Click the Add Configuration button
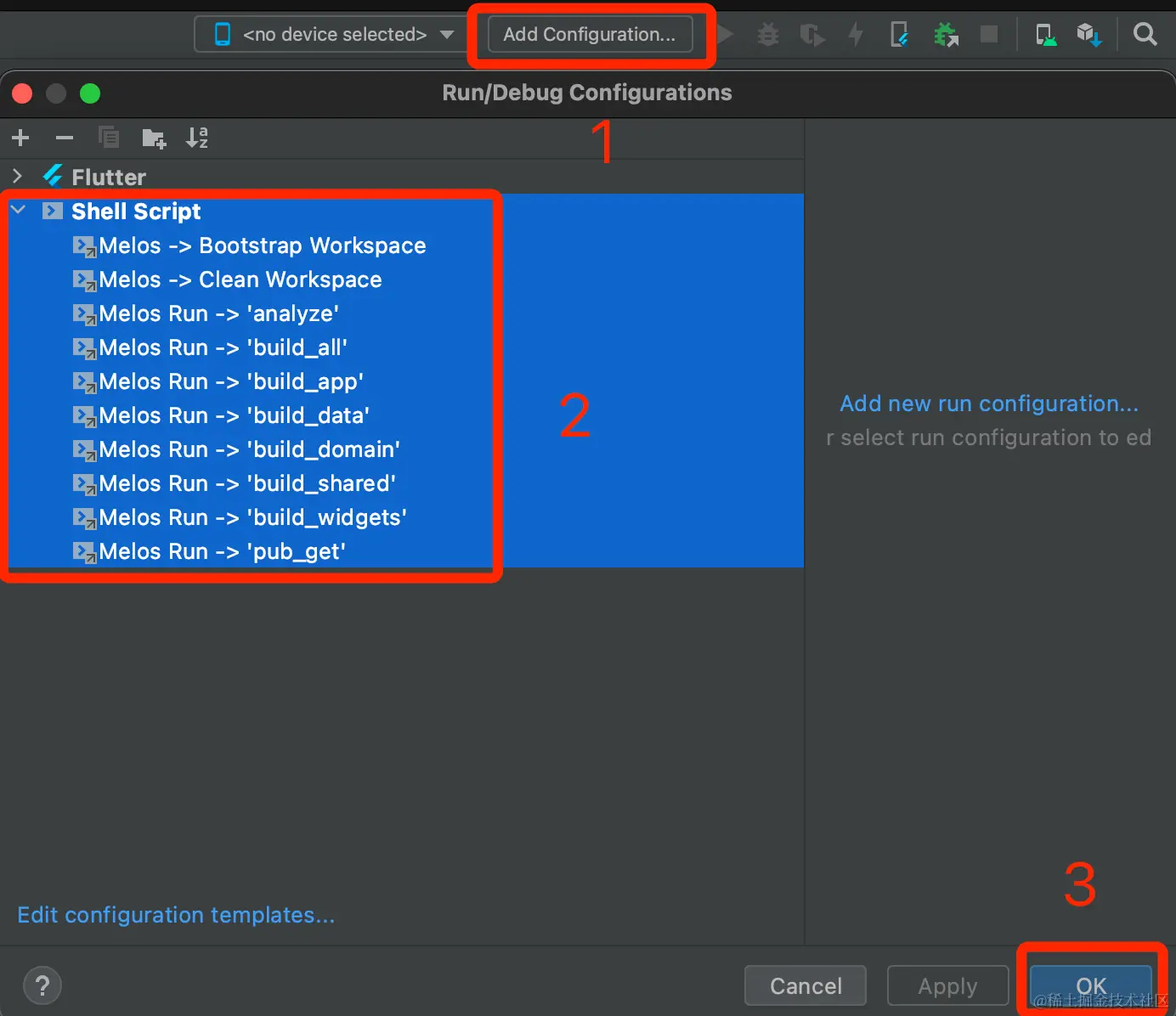 pos(590,35)
